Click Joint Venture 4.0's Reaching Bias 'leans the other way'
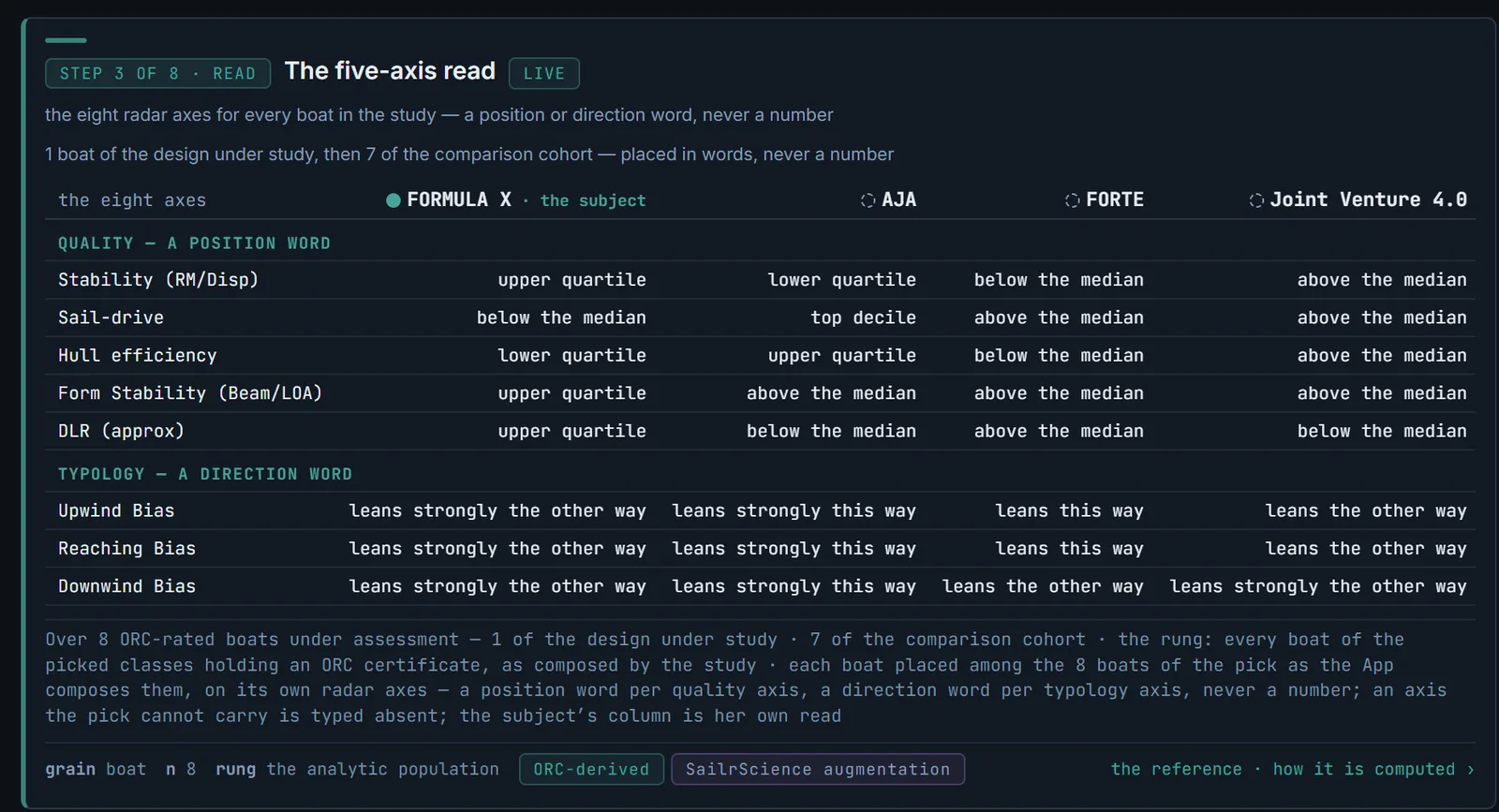Screen dimensions: 1499x812 tap(1366, 549)
